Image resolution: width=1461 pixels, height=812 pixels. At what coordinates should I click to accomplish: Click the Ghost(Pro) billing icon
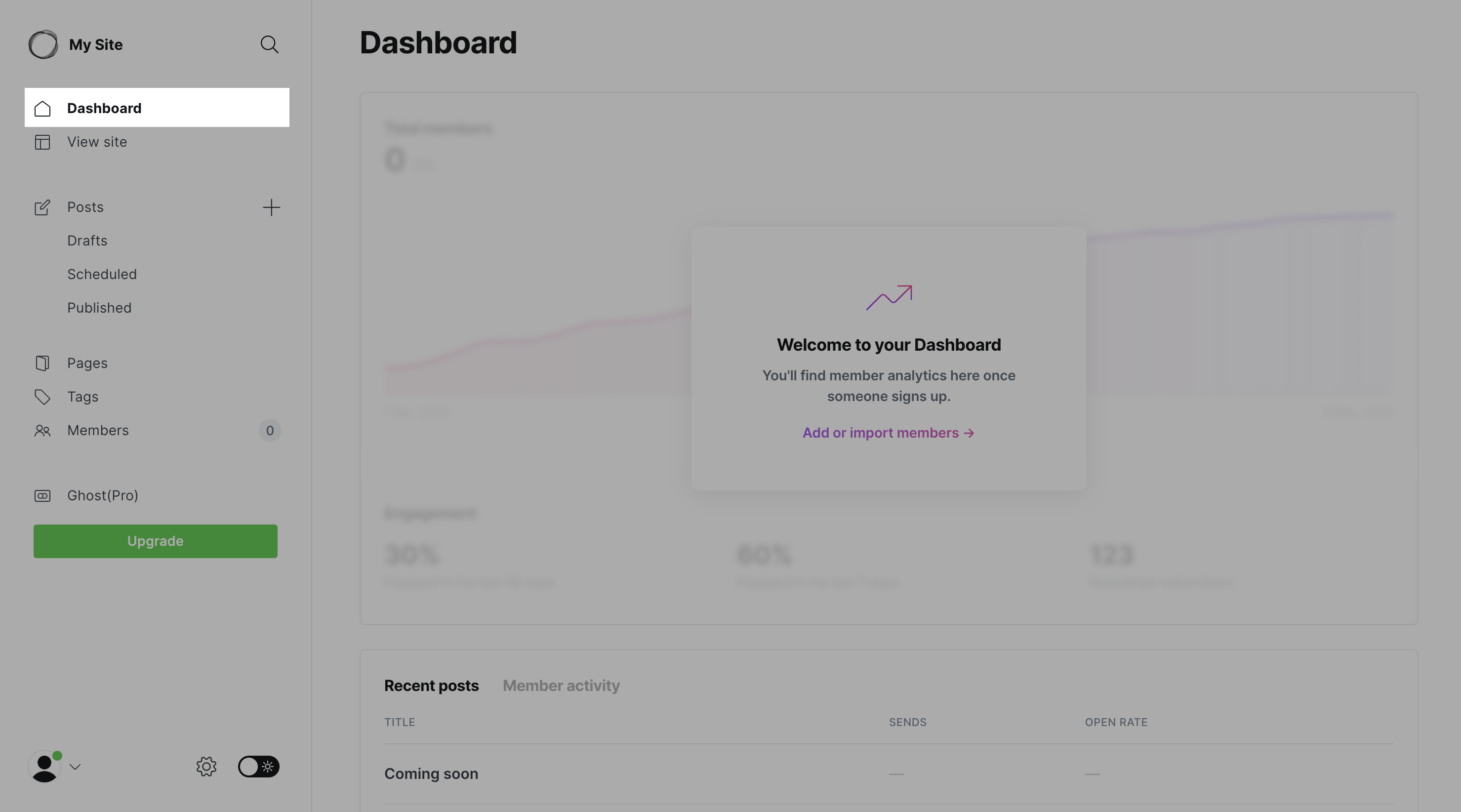point(42,495)
